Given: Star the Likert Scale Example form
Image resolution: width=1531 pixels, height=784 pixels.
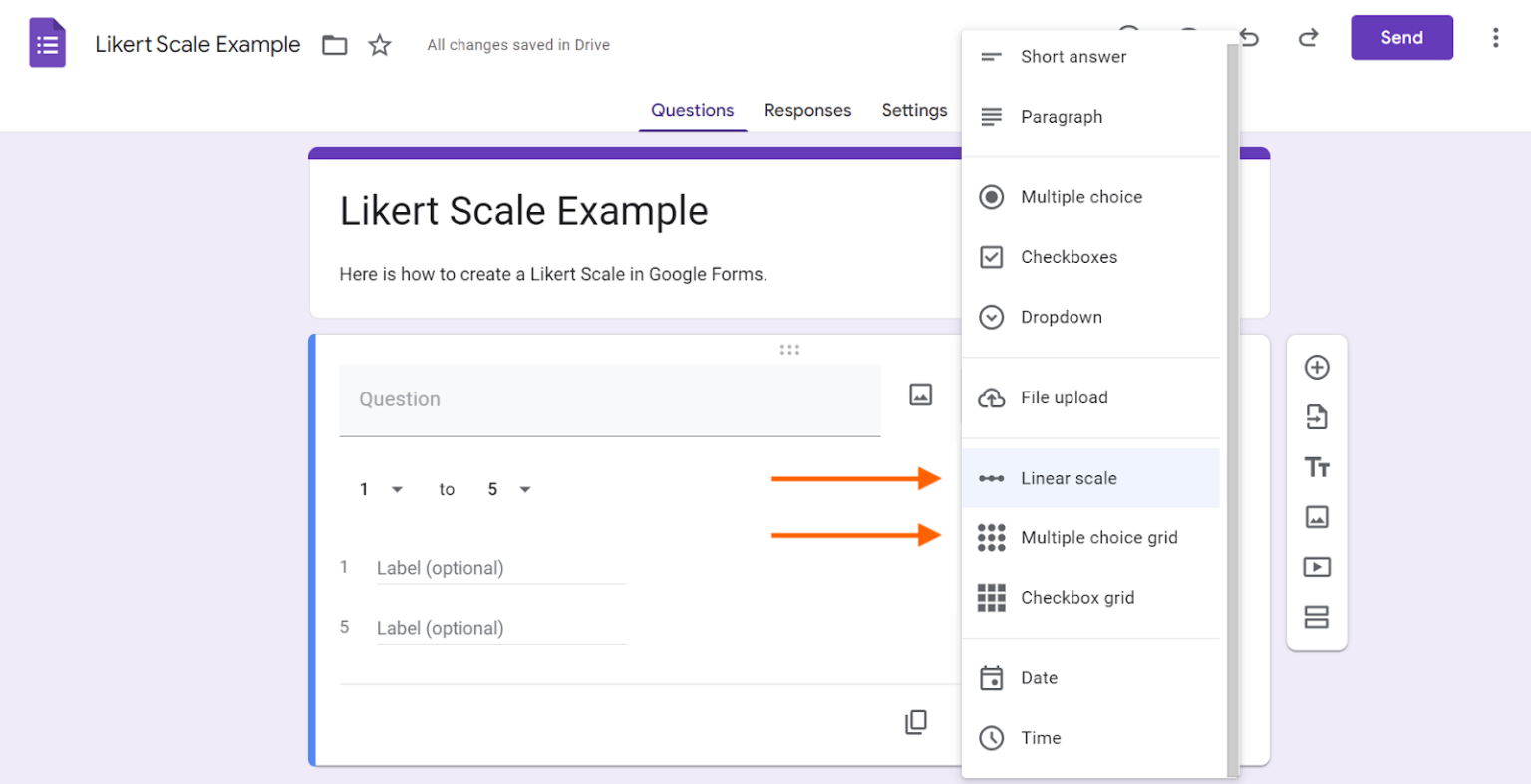Looking at the screenshot, I should pos(380,45).
